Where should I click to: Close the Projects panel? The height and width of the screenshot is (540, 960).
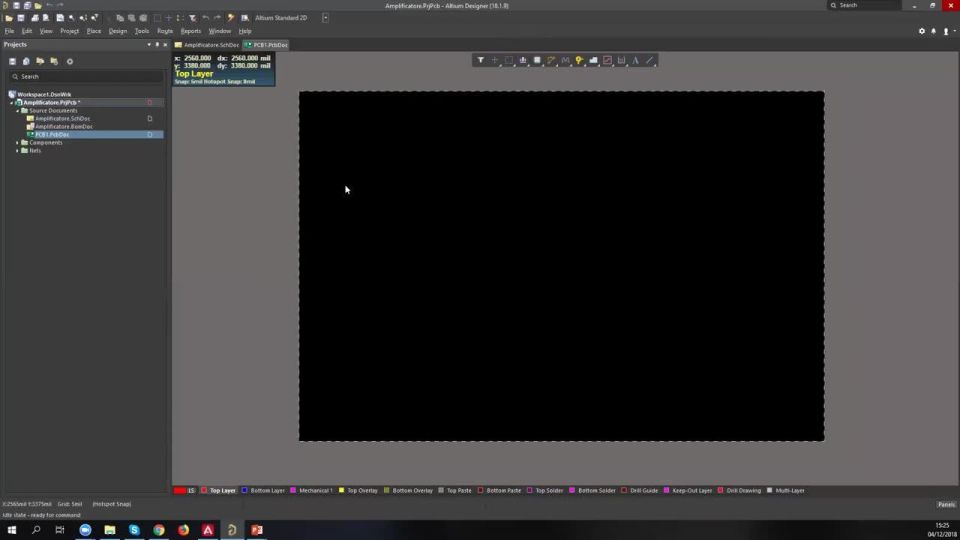click(165, 45)
